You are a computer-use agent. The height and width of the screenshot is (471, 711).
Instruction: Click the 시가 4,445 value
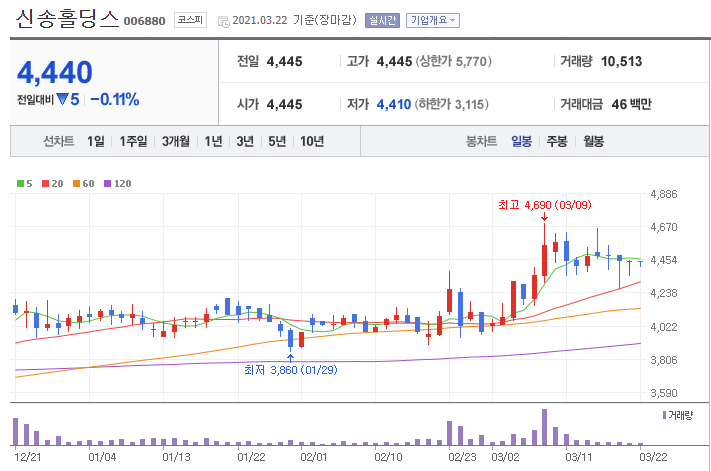point(284,105)
